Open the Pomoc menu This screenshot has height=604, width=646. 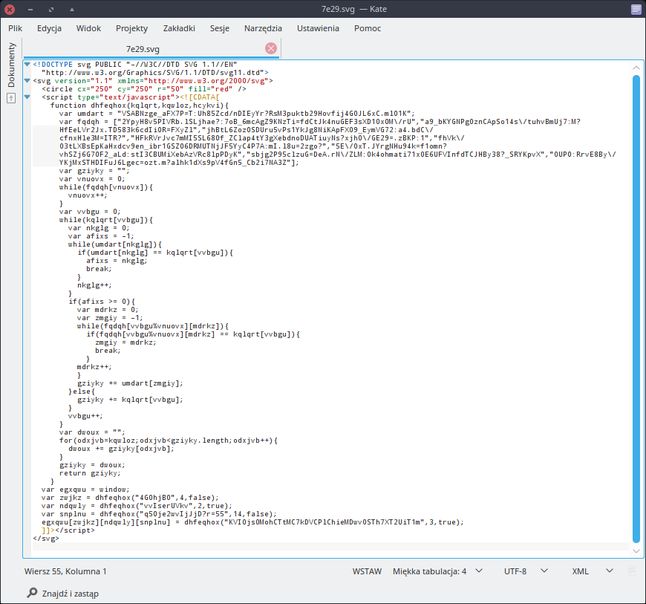click(367, 28)
